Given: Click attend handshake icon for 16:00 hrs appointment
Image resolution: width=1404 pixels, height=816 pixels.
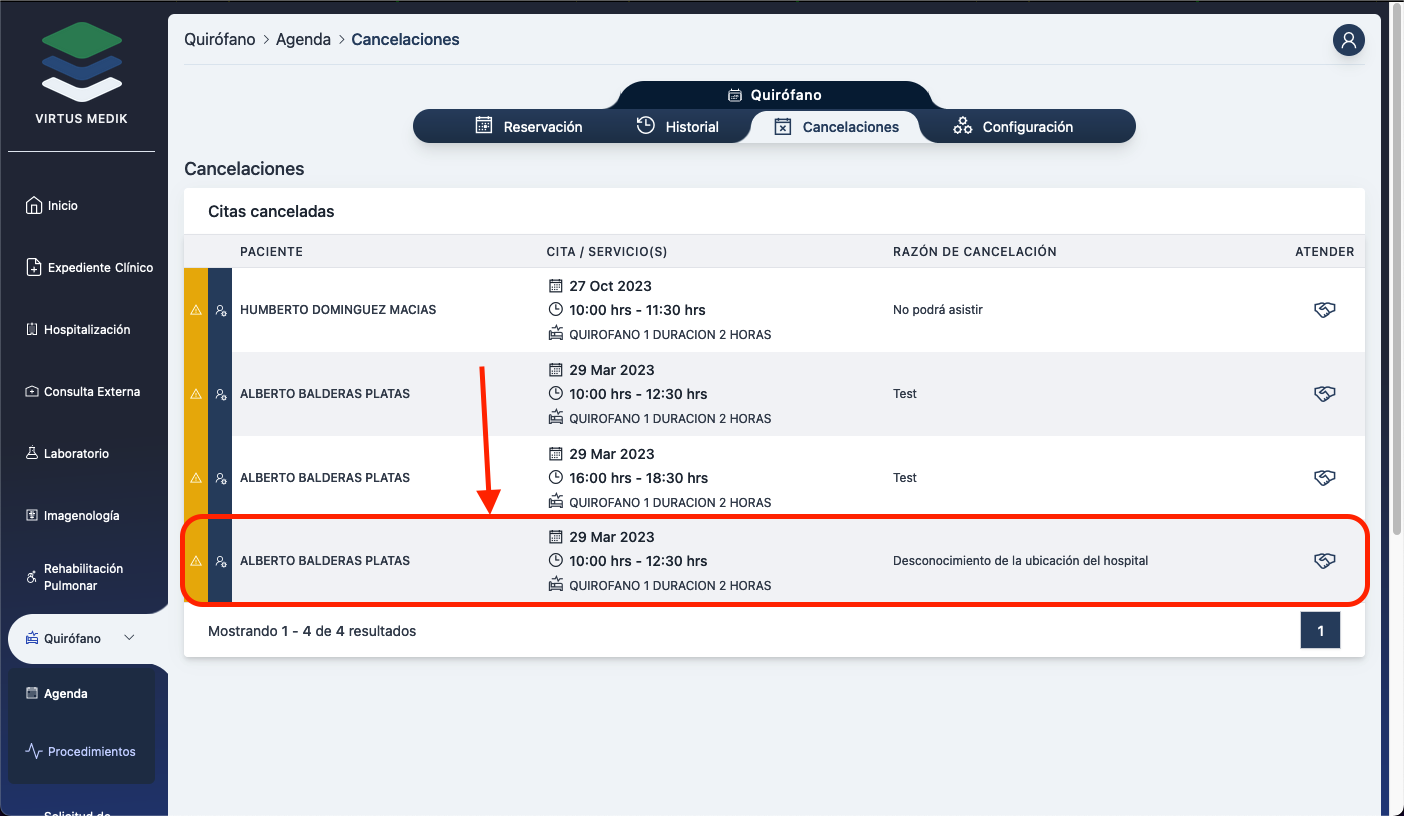Looking at the screenshot, I should (x=1324, y=478).
